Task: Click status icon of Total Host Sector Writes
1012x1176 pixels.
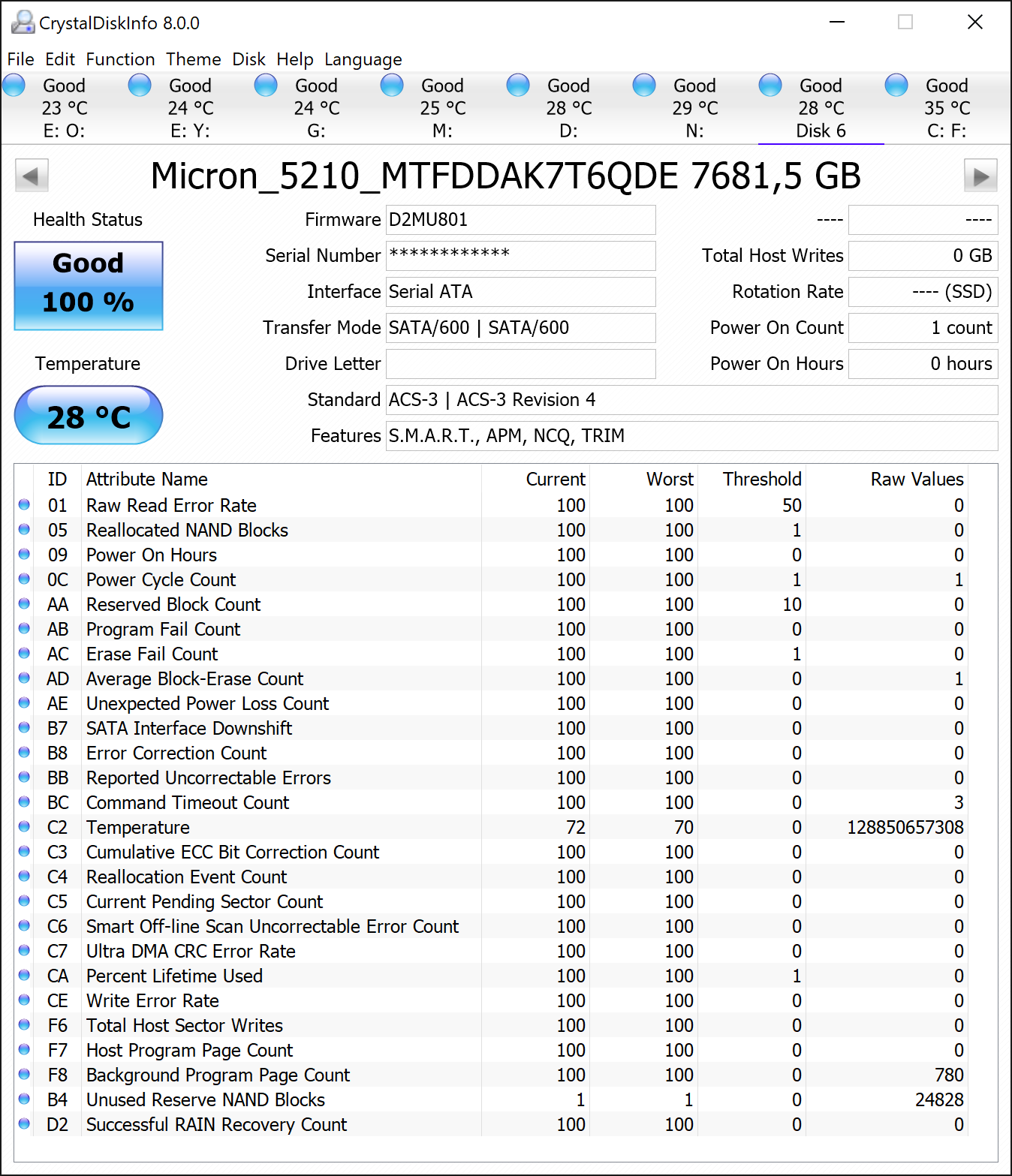Action: tap(24, 1025)
